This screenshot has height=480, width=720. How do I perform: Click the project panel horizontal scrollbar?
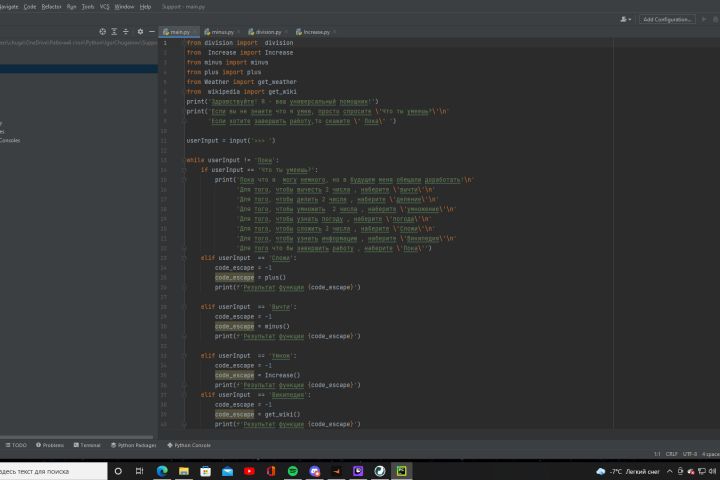pos(76,437)
